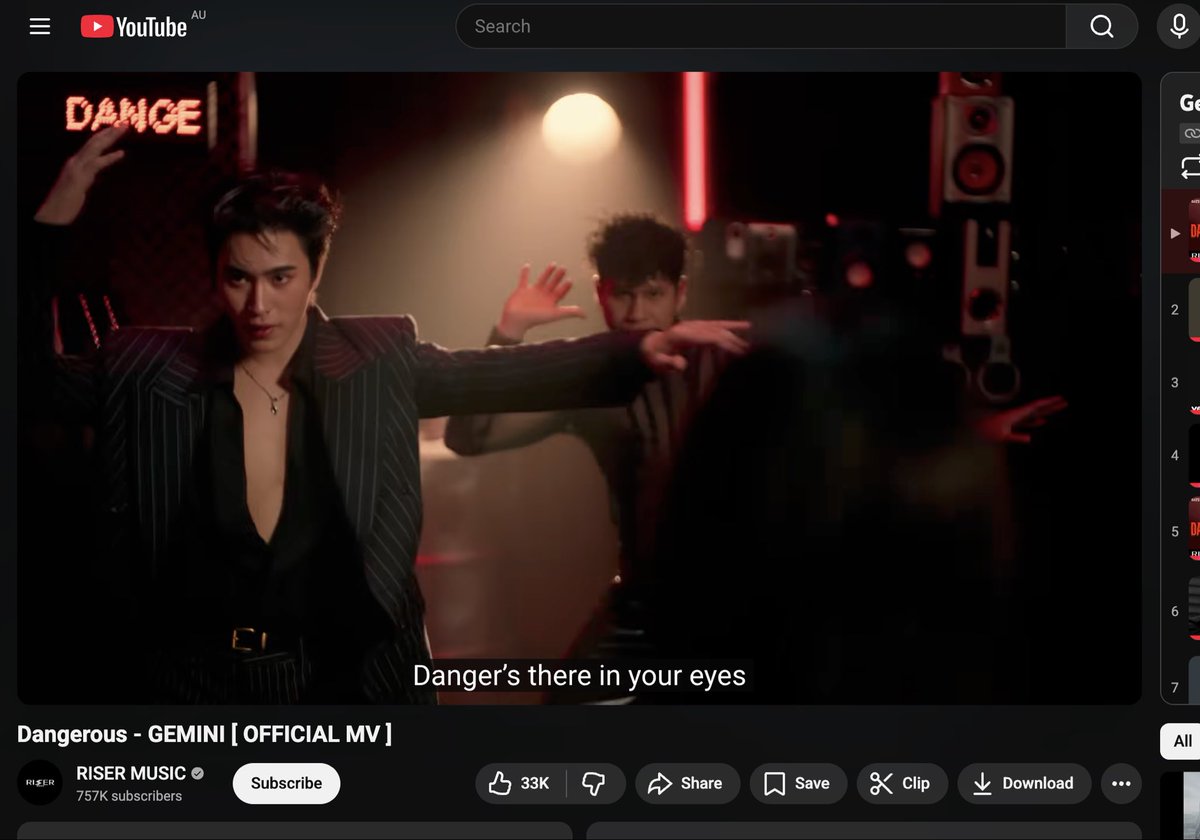The width and height of the screenshot is (1200, 840).
Task: Play playlist item number 5
Action: [1182, 531]
